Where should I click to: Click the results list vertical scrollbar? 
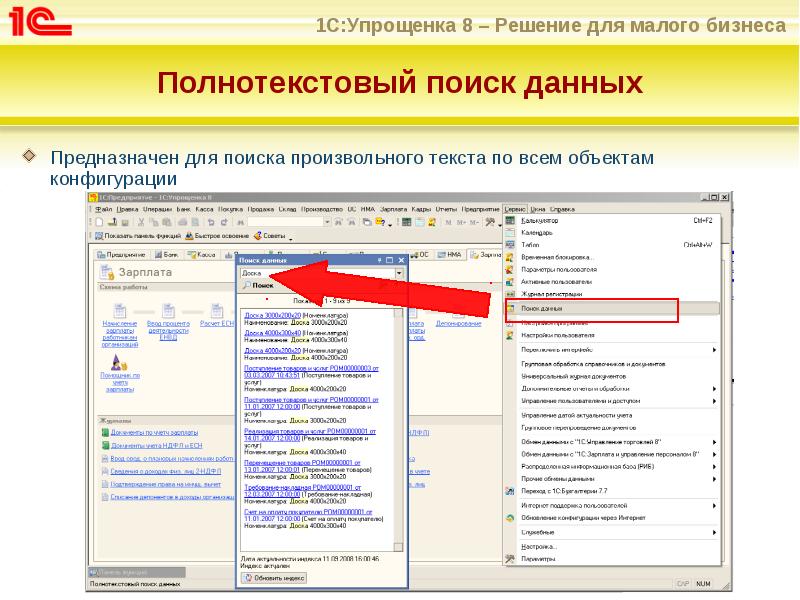pyautogui.click(x=398, y=430)
